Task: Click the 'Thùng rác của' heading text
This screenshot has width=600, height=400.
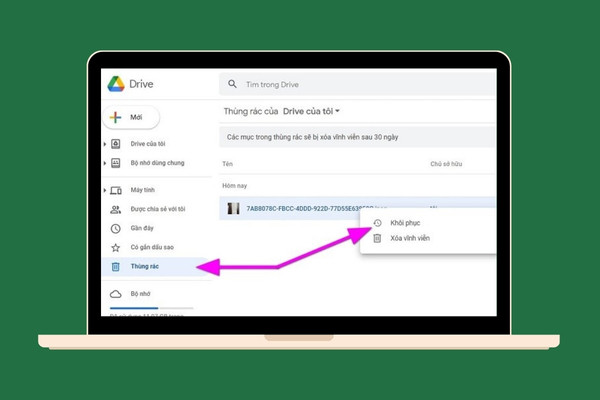Action: [251, 111]
